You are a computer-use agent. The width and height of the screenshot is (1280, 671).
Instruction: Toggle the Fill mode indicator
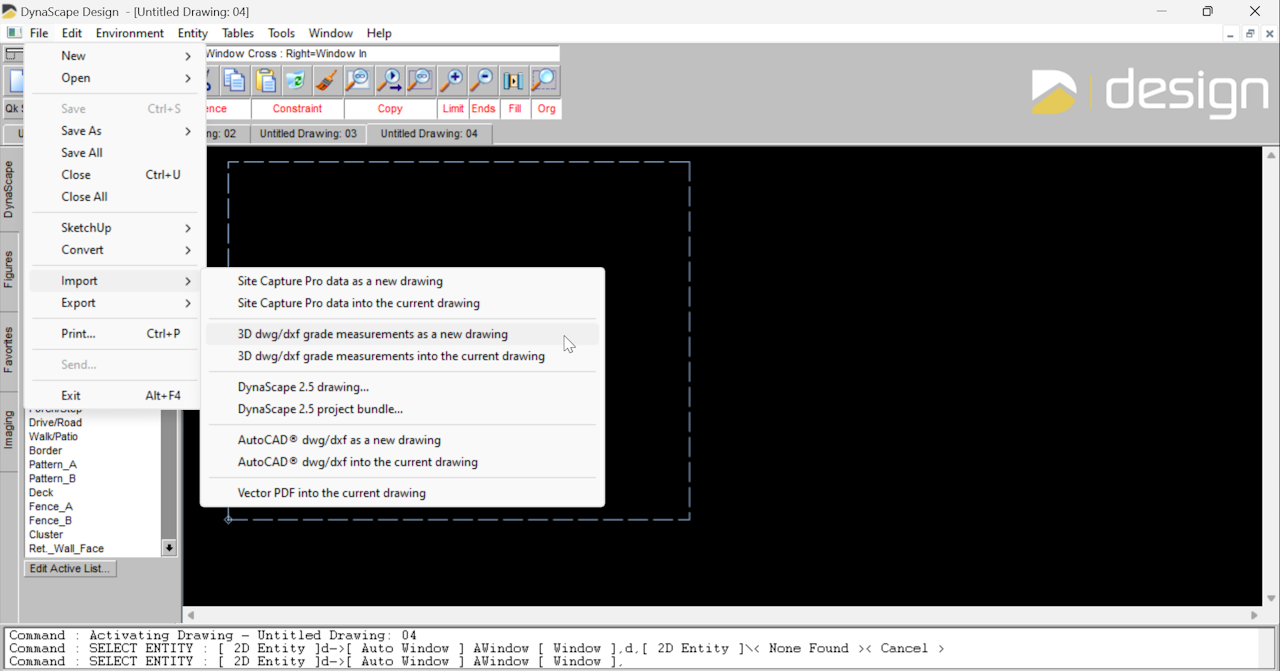click(515, 109)
